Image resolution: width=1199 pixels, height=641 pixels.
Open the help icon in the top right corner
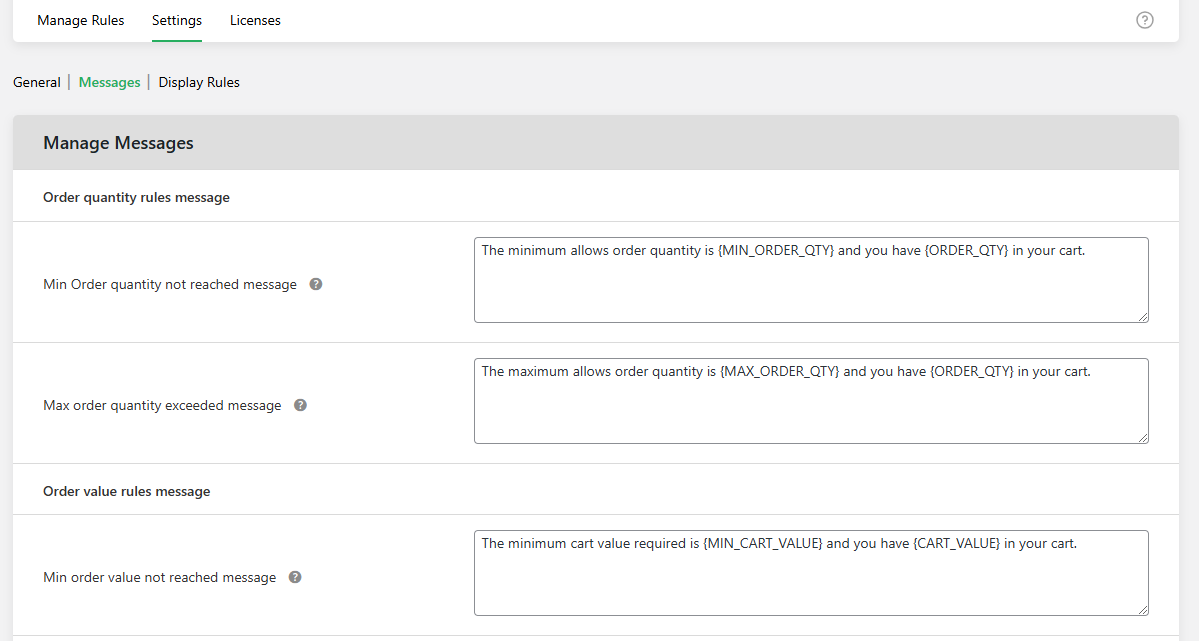tap(1145, 20)
